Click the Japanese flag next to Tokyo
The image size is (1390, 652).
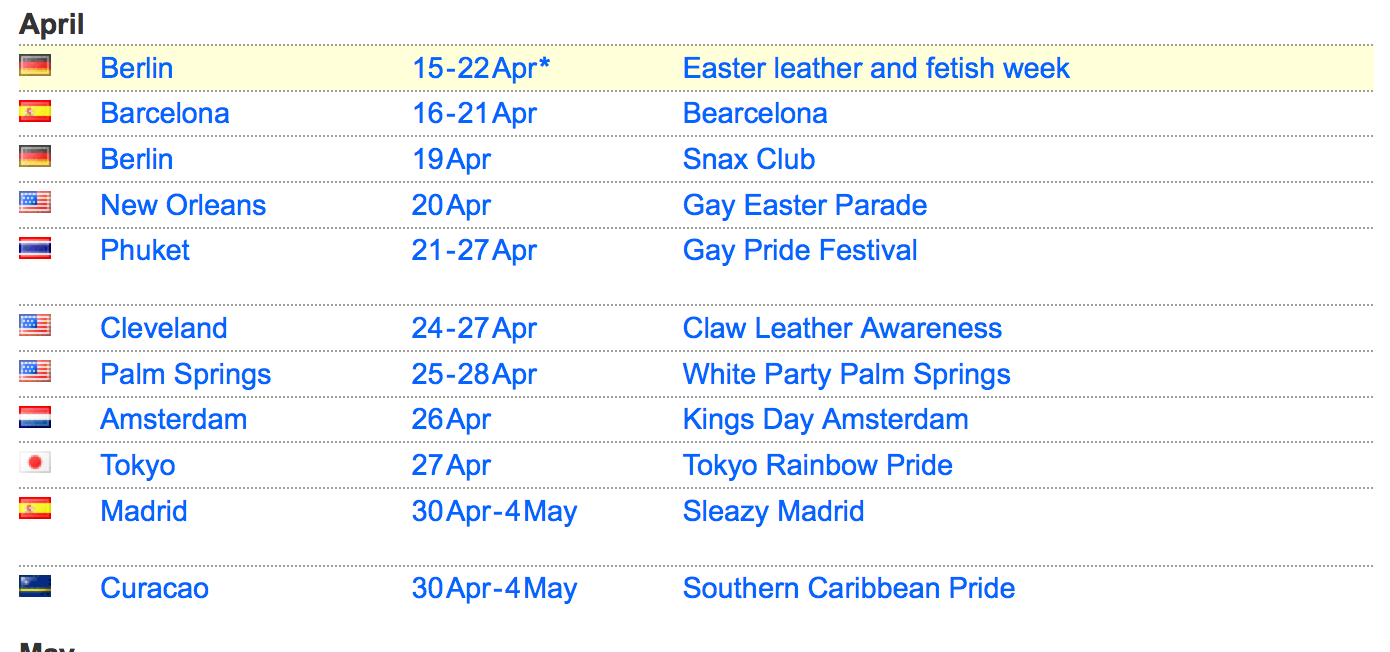(x=35, y=463)
